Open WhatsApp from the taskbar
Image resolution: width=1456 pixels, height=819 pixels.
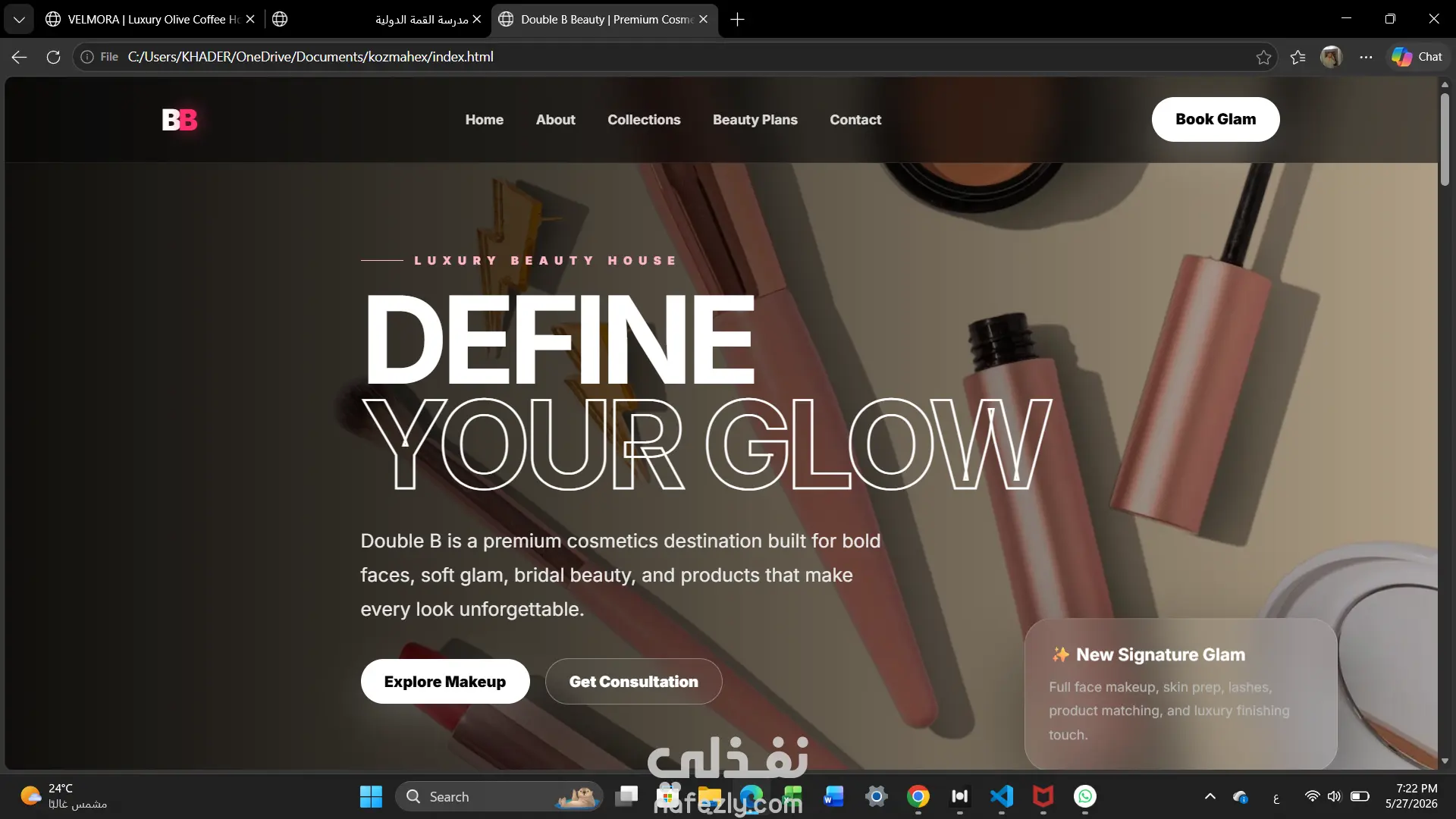pyautogui.click(x=1084, y=796)
